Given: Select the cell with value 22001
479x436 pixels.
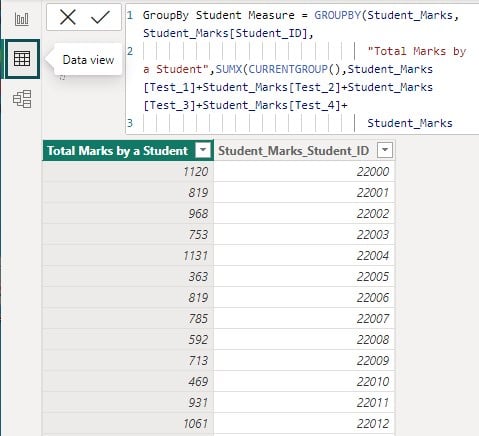Looking at the screenshot, I should (x=304, y=193).
